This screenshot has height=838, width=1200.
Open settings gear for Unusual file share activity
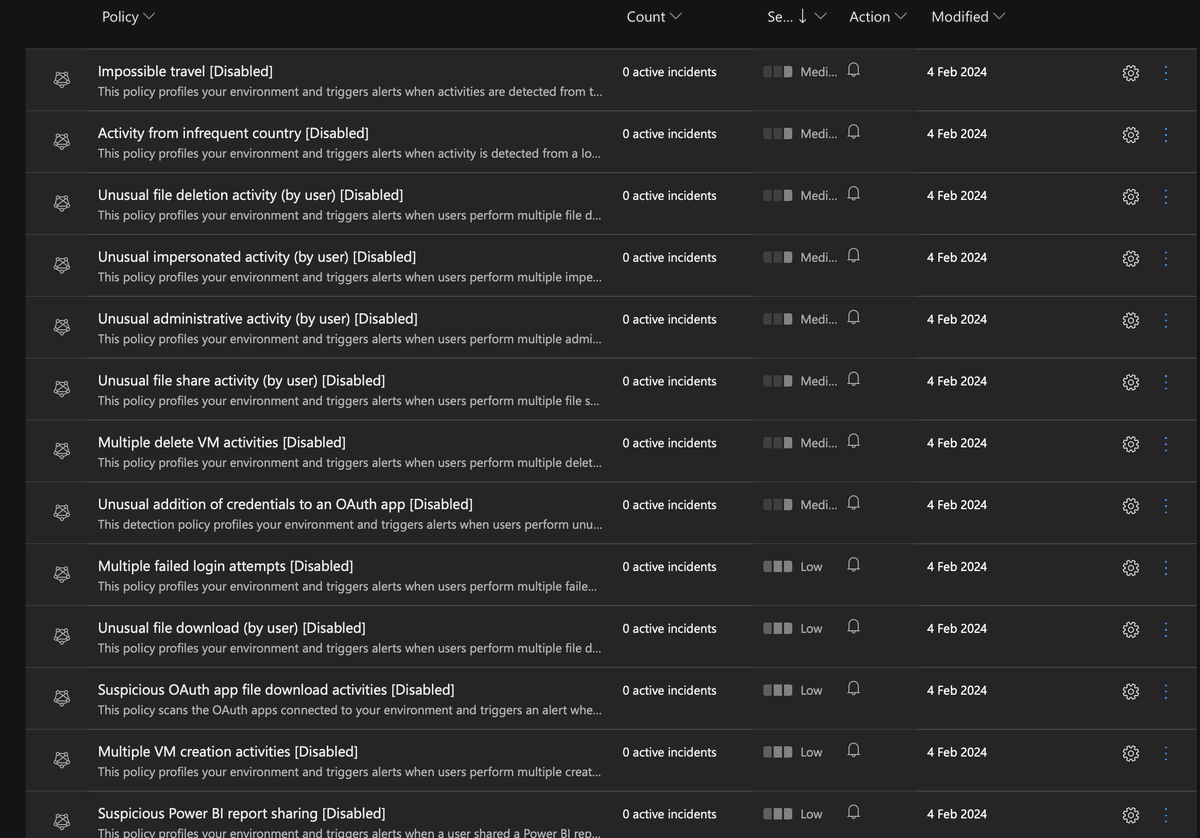tap(1131, 382)
